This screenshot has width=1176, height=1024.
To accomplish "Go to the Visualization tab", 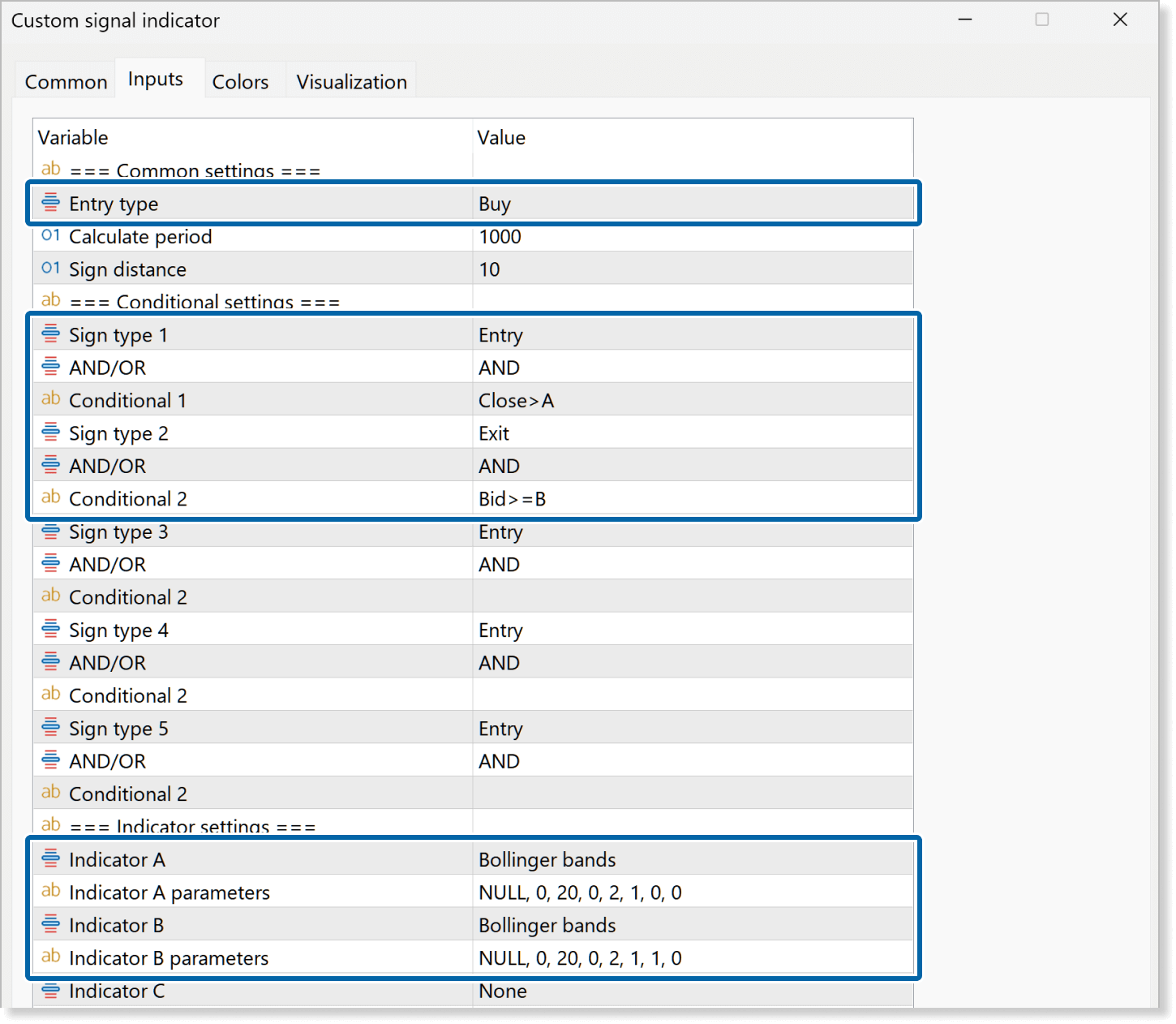I will pyautogui.click(x=351, y=82).
